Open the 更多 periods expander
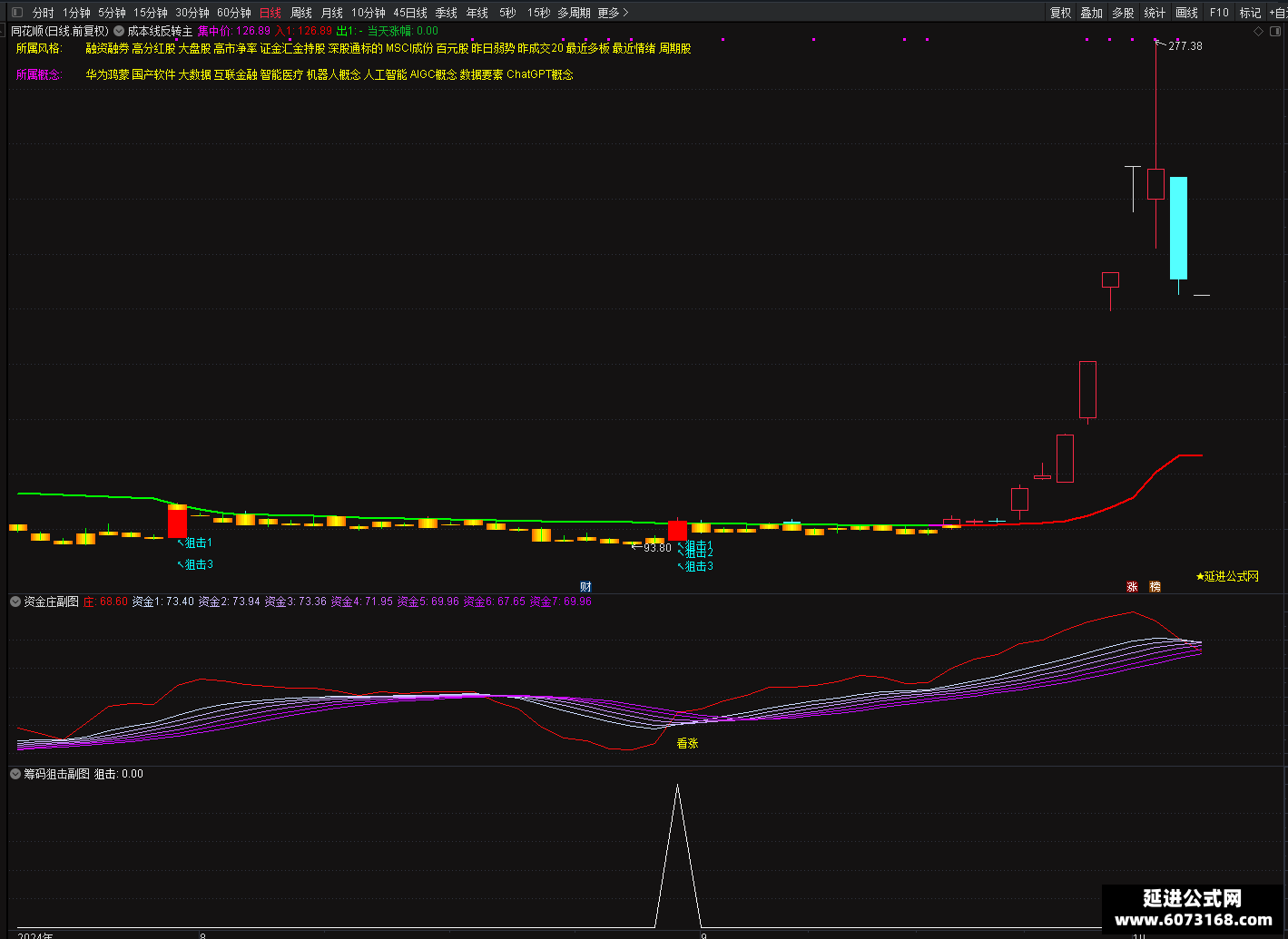1288x939 pixels. pyautogui.click(x=613, y=13)
